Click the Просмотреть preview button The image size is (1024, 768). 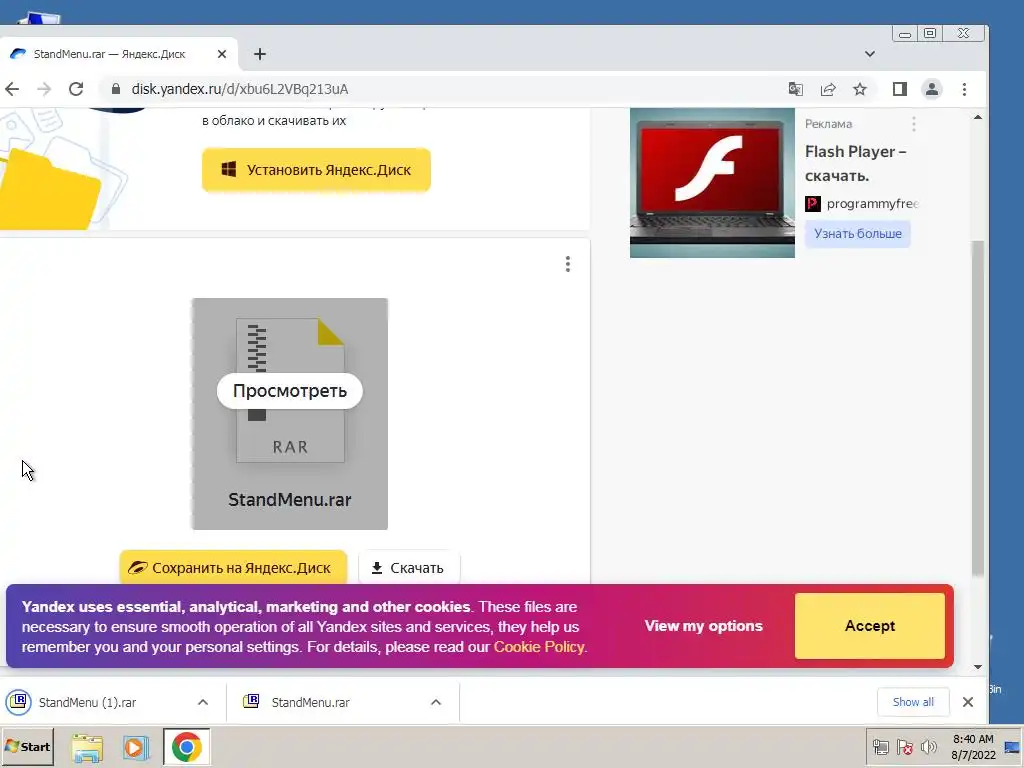[289, 391]
